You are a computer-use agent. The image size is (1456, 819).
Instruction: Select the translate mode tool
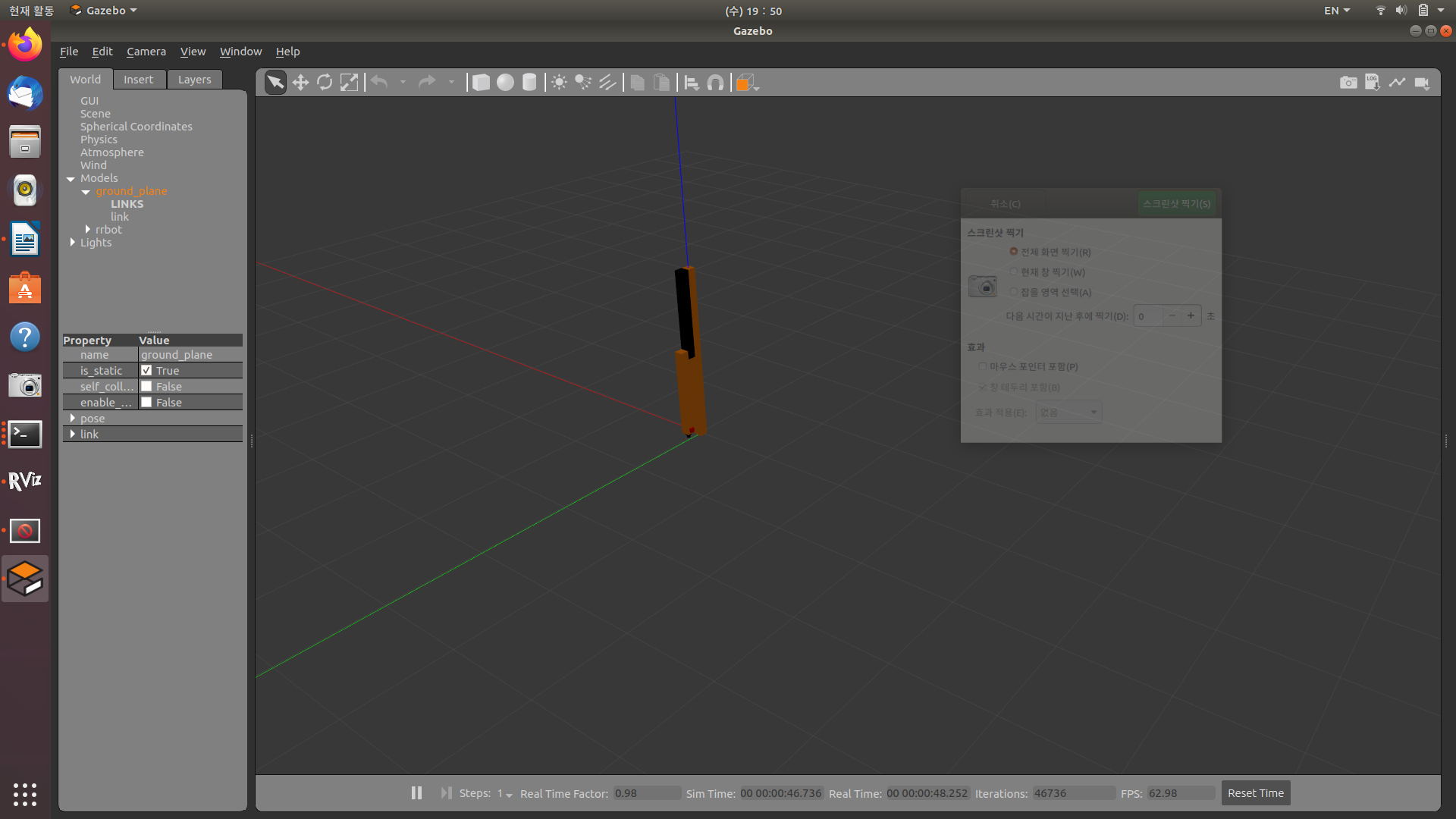point(300,83)
